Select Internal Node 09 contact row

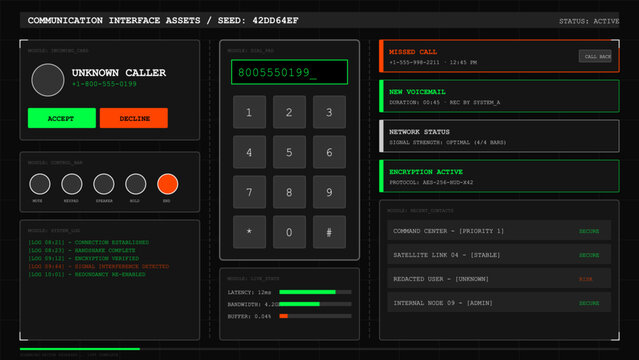pos(499,303)
